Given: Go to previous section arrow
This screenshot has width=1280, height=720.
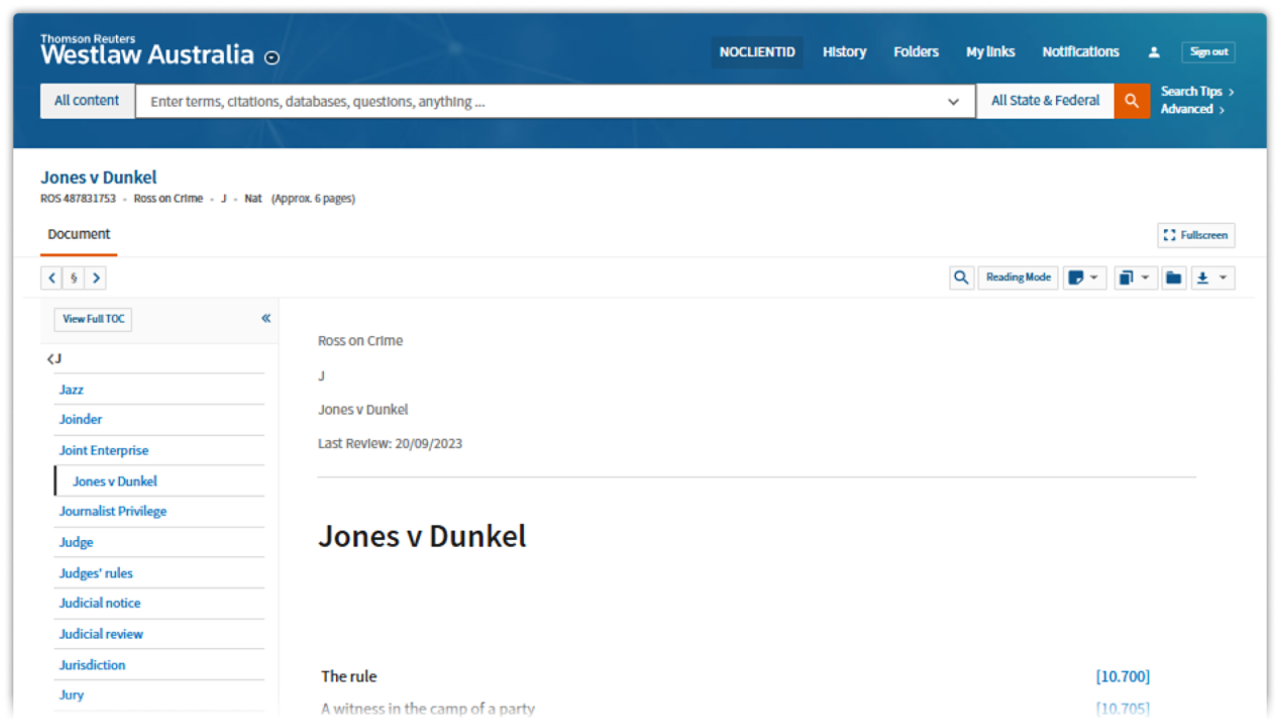Looking at the screenshot, I should click(x=52, y=278).
